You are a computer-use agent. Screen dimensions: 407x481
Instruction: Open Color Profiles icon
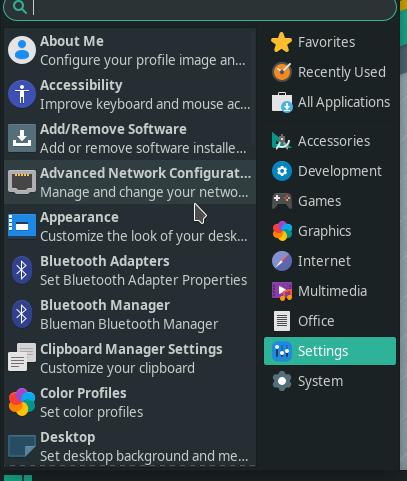coord(22,402)
